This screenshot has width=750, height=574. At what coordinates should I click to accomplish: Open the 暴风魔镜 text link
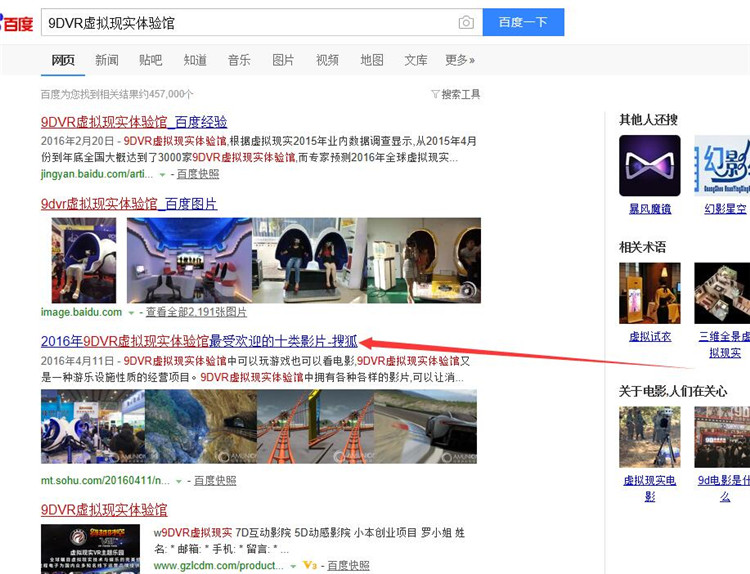(650, 209)
